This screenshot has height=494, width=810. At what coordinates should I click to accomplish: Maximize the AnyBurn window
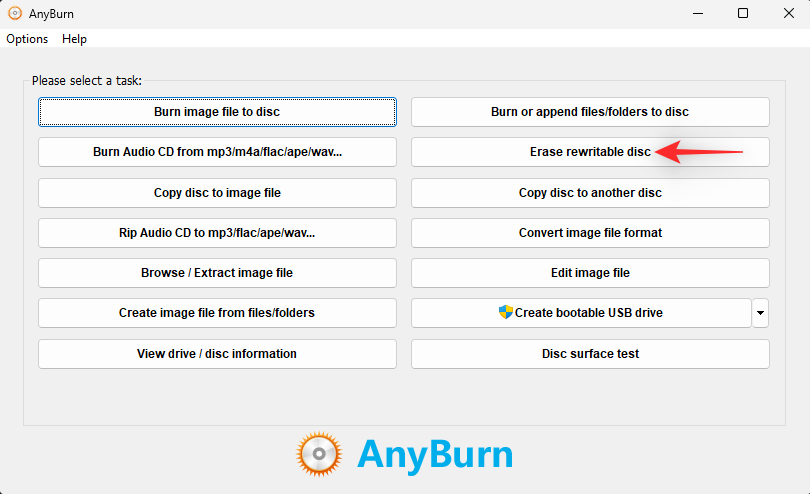click(743, 13)
